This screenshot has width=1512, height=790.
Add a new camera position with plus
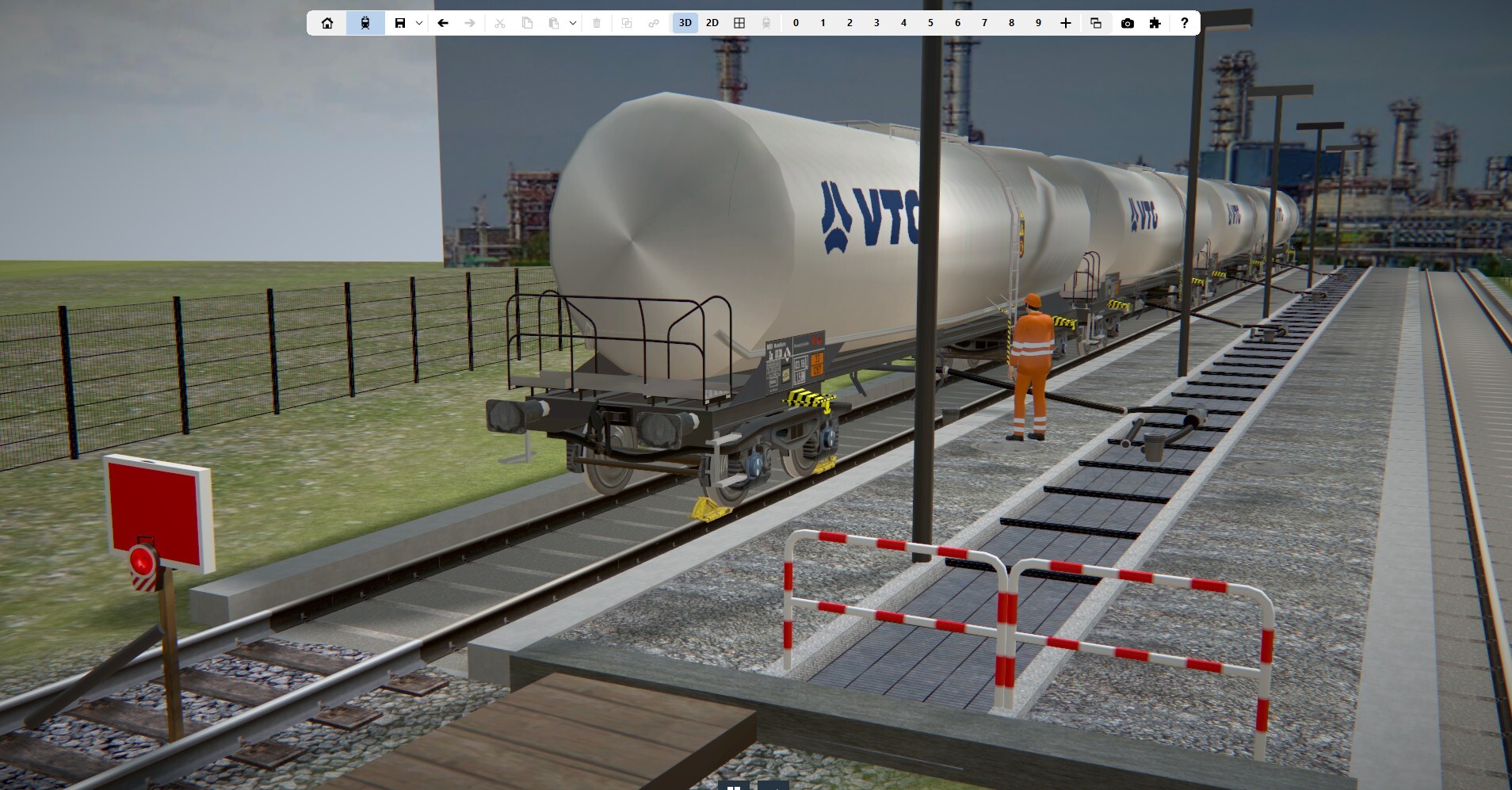coord(1066,23)
